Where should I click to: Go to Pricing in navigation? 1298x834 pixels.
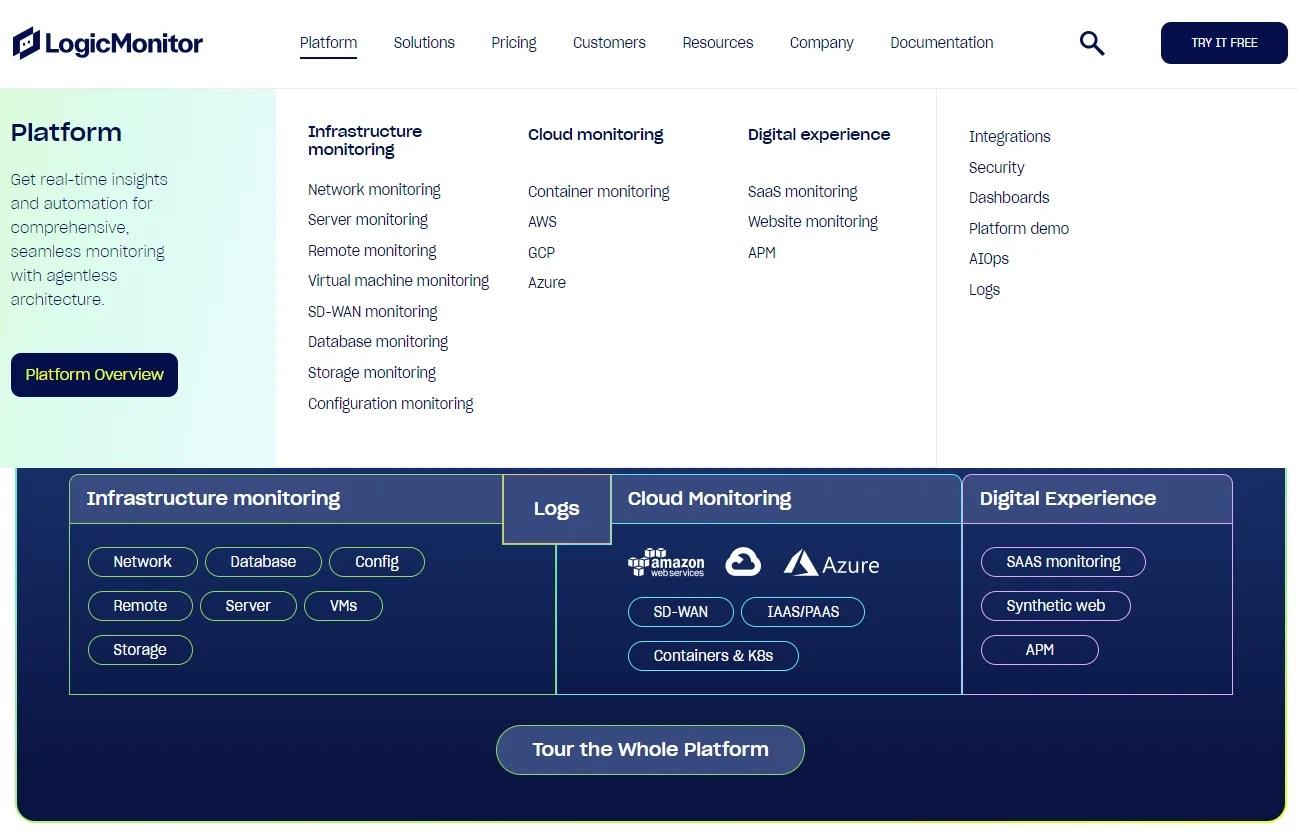point(514,43)
